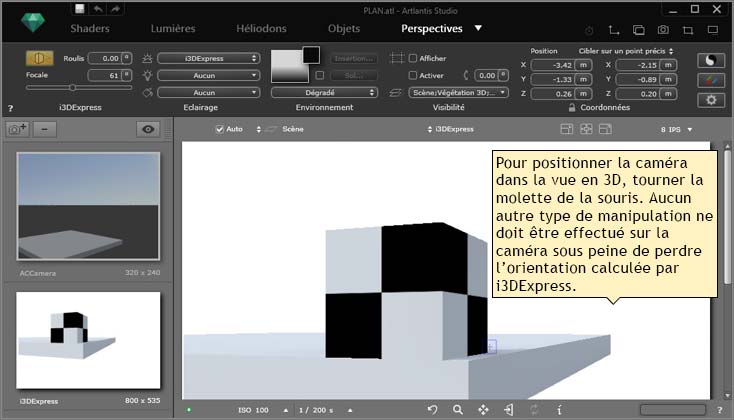The image size is (734, 420).
Task: Toggle the coordinates lock icon
Action: pyautogui.click(x=572, y=107)
